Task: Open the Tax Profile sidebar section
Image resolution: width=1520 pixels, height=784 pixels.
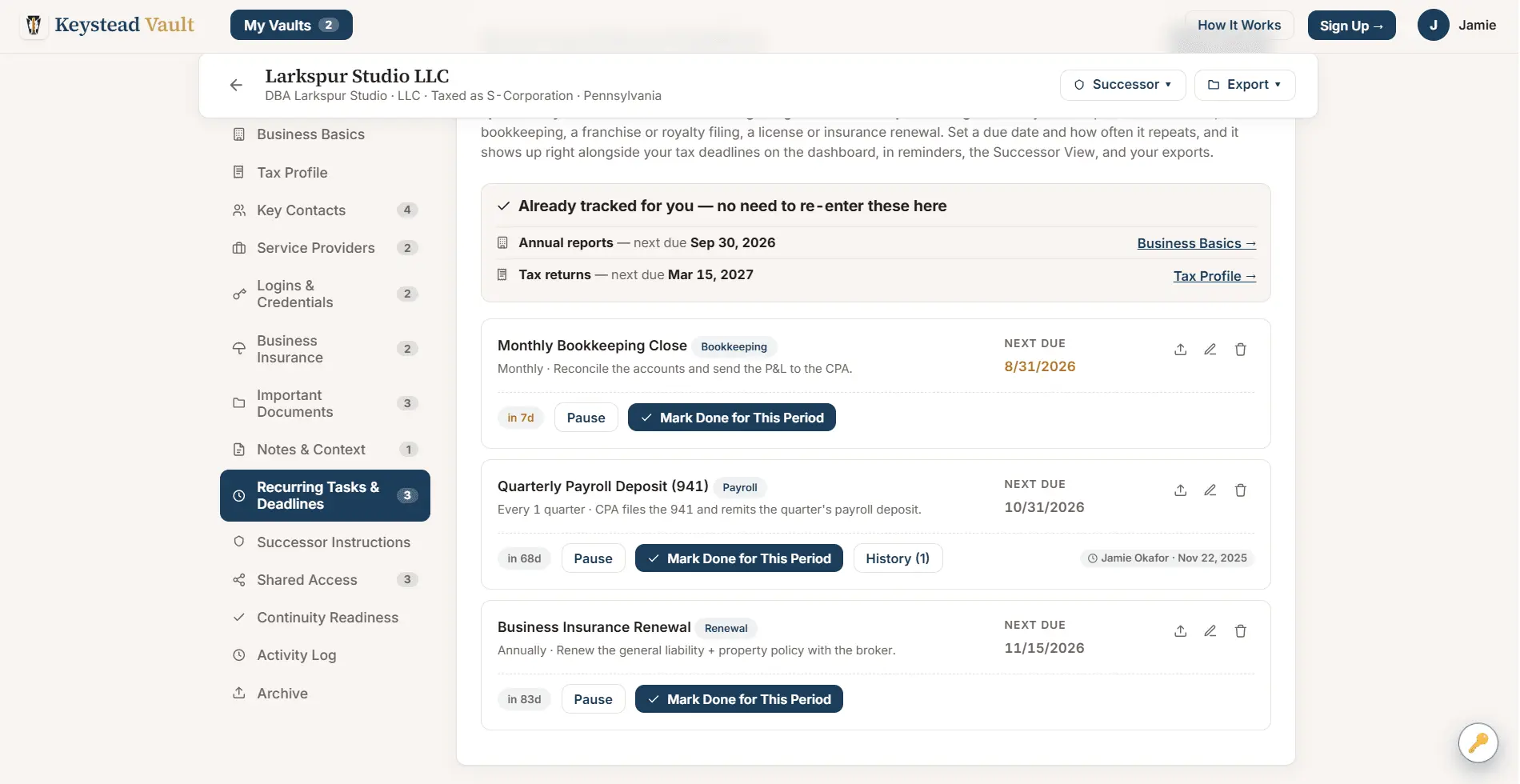Action: pyautogui.click(x=325, y=173)
